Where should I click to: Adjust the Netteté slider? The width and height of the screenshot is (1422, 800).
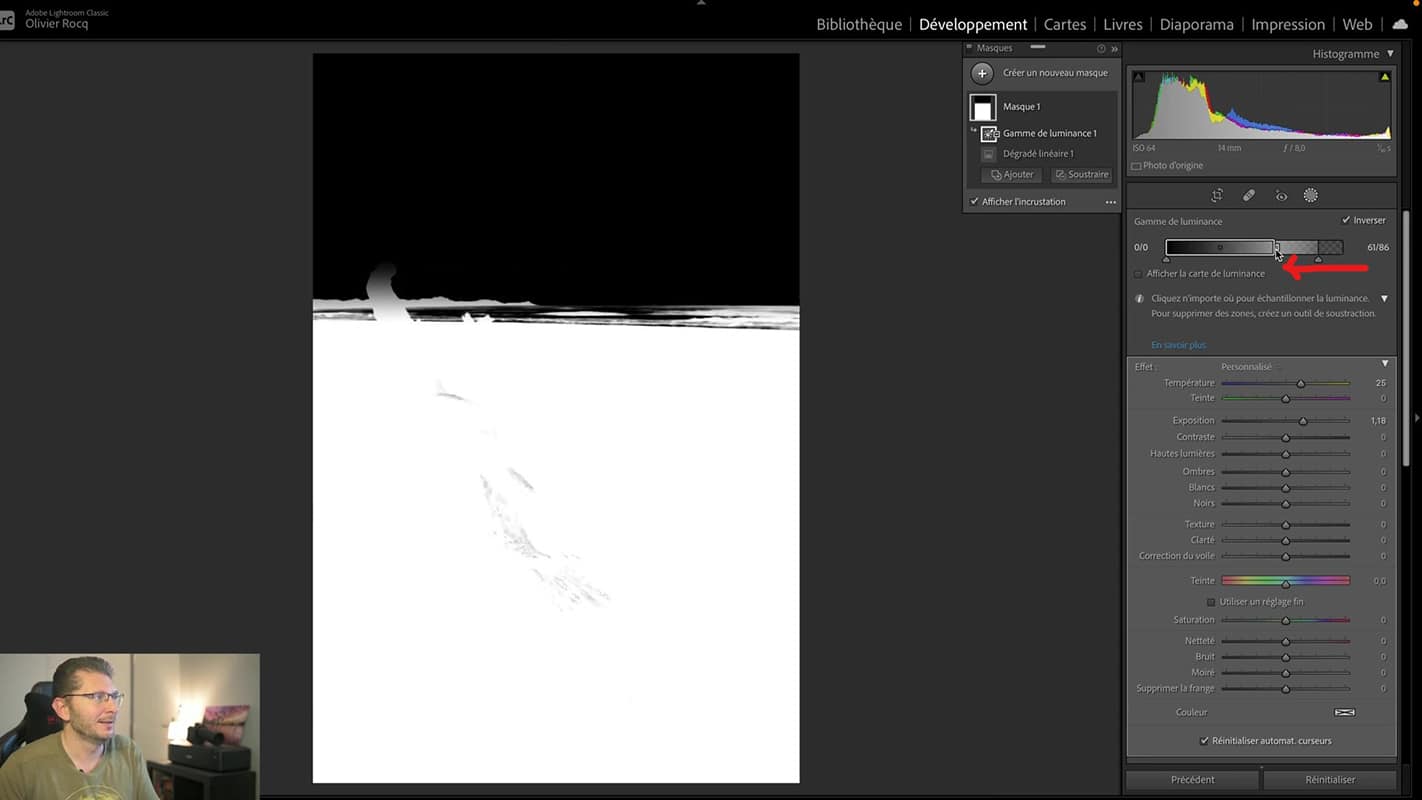click(1286, 641)
